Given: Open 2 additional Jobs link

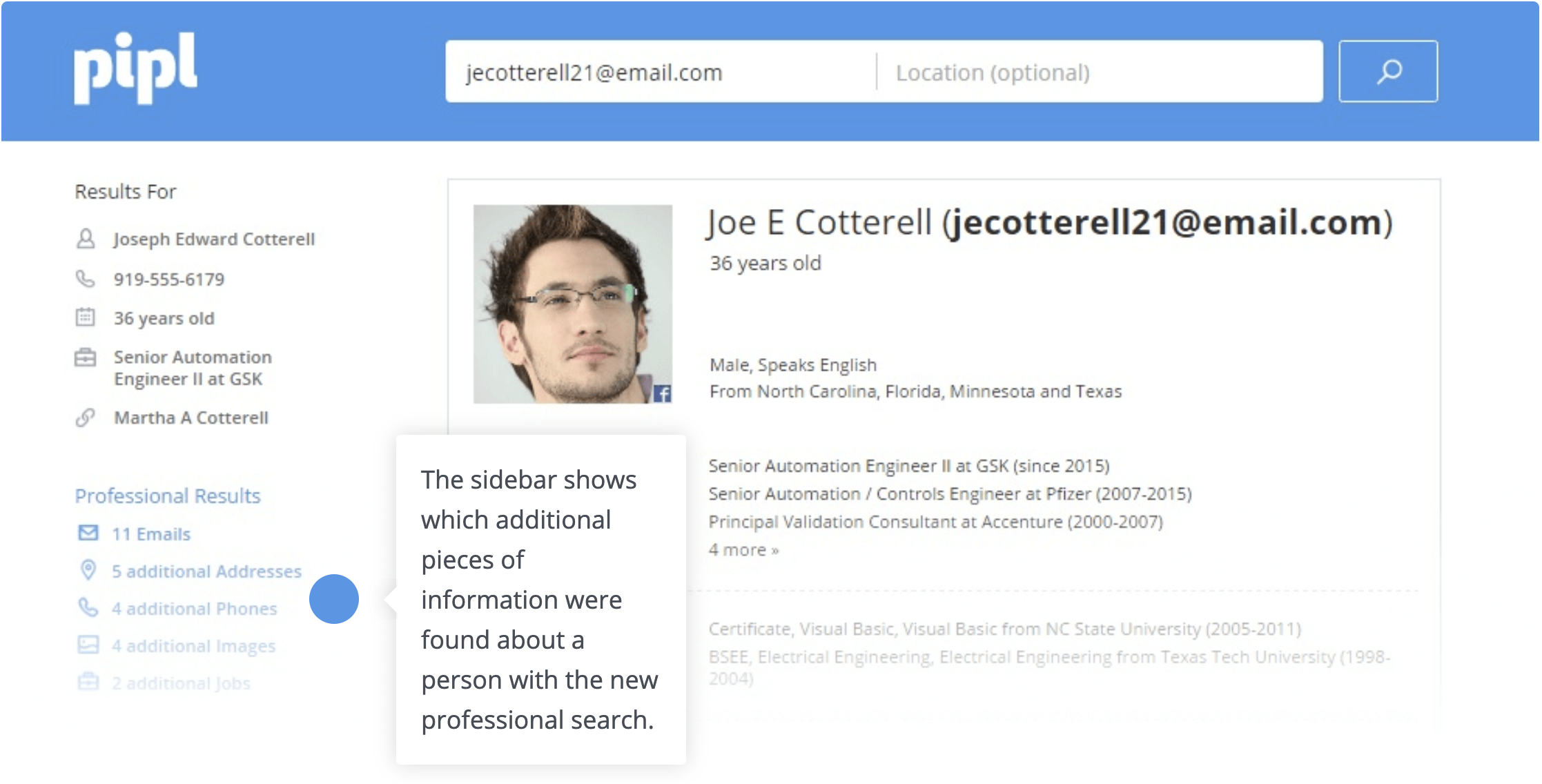Looking at the screenshot, I should [x=181, y=683].
